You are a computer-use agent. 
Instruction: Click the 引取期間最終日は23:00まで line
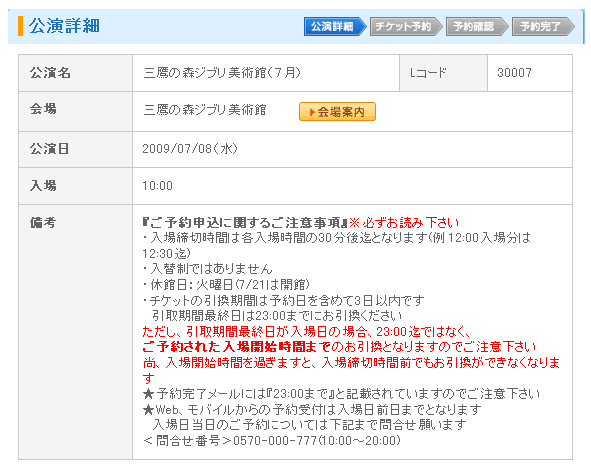click(x=277, y=315)
